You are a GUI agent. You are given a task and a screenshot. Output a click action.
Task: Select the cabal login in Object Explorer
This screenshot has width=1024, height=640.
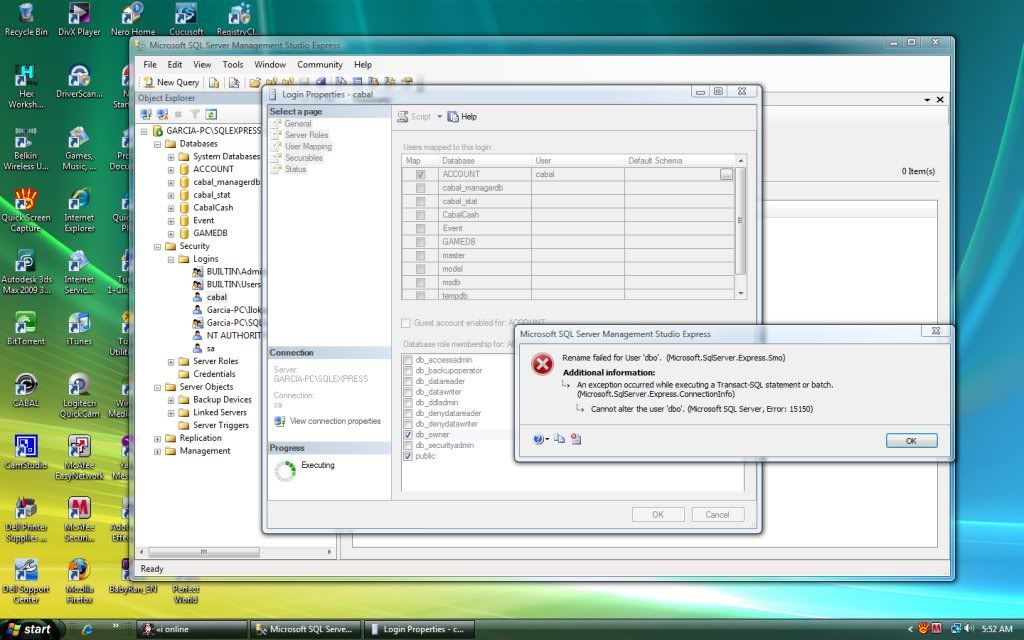click(216, 297)
